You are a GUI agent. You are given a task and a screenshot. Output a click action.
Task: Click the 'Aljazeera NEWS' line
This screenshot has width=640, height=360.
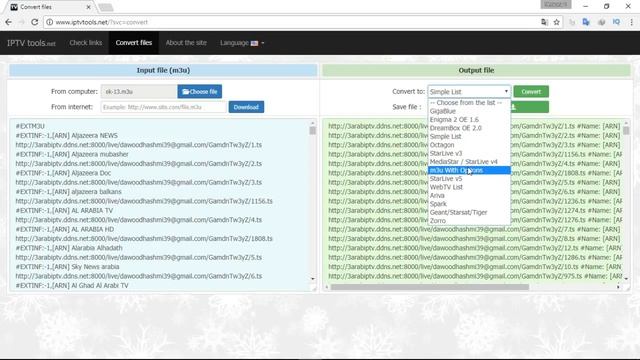click(67, 136)
